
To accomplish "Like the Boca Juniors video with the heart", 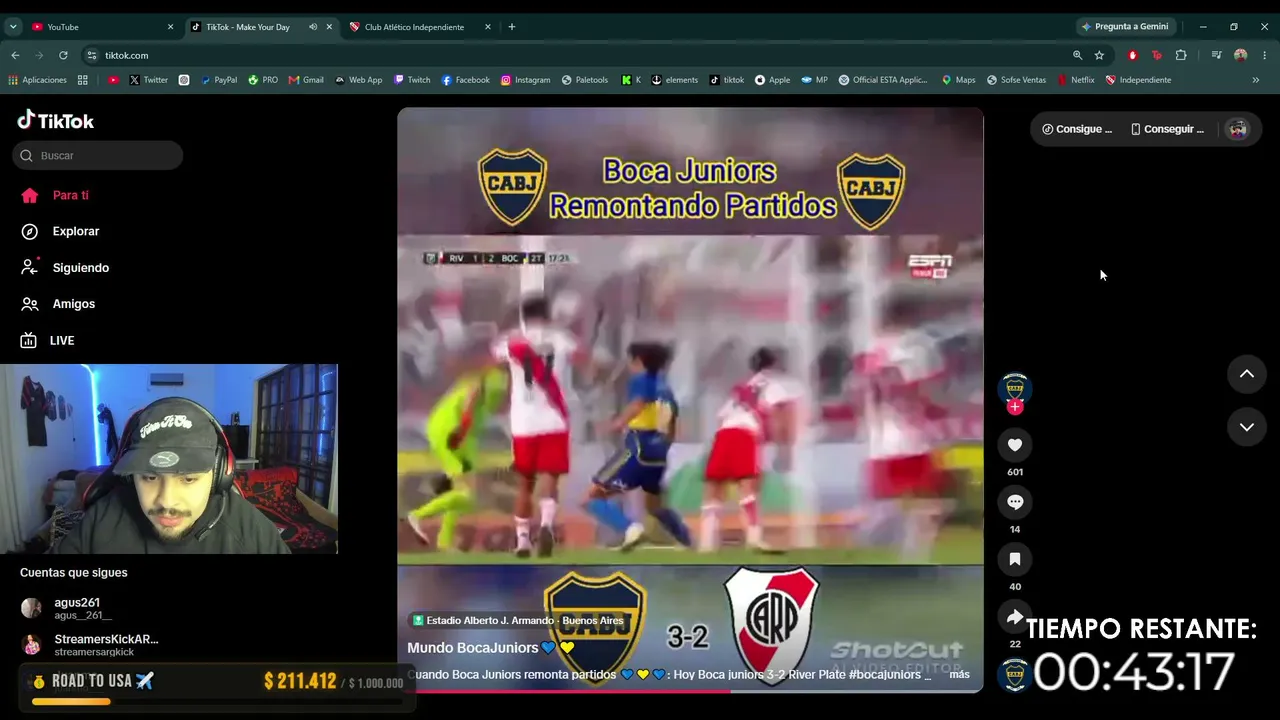I will click(1015, 445).
